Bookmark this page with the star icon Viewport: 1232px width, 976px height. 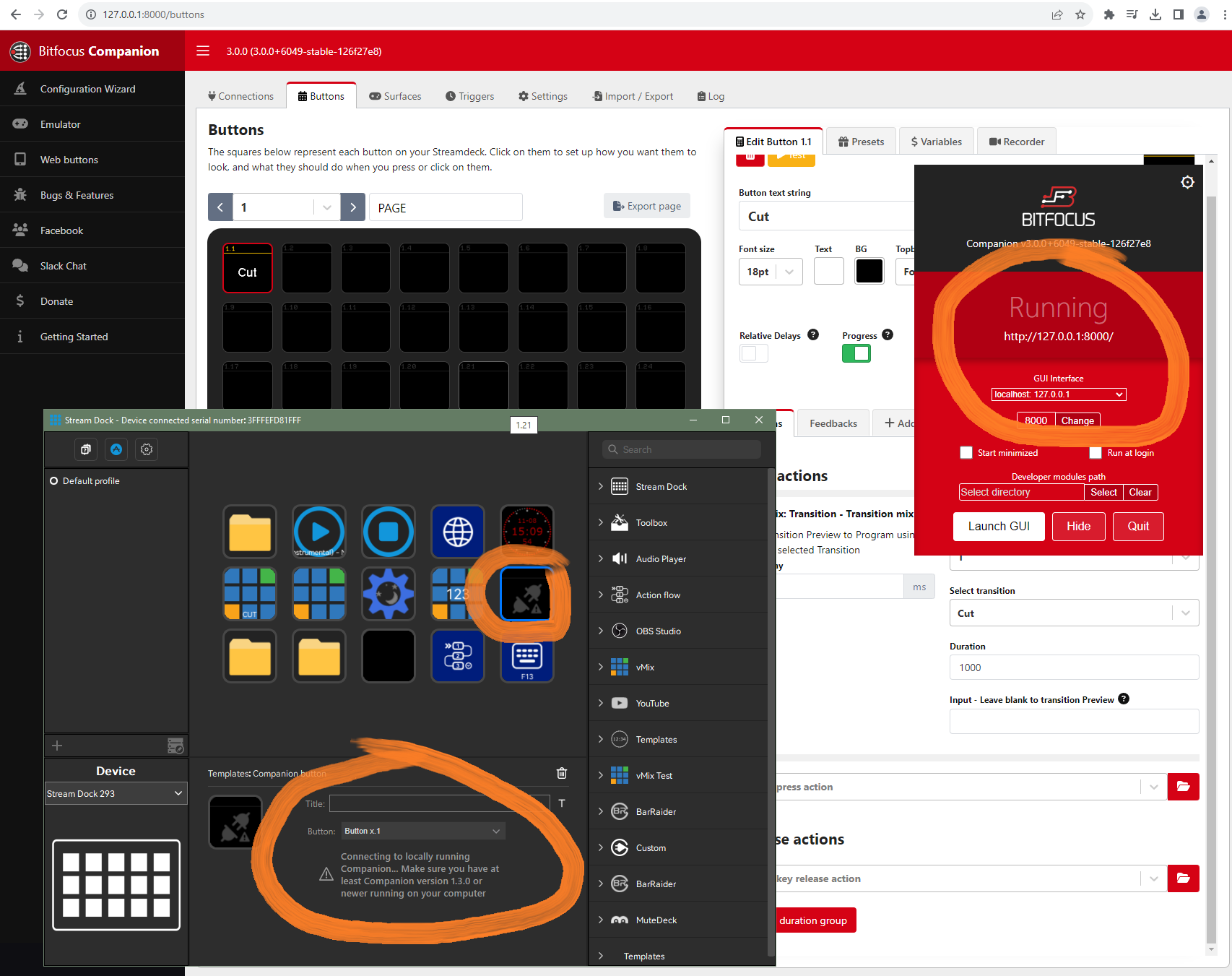(1080, 14)
